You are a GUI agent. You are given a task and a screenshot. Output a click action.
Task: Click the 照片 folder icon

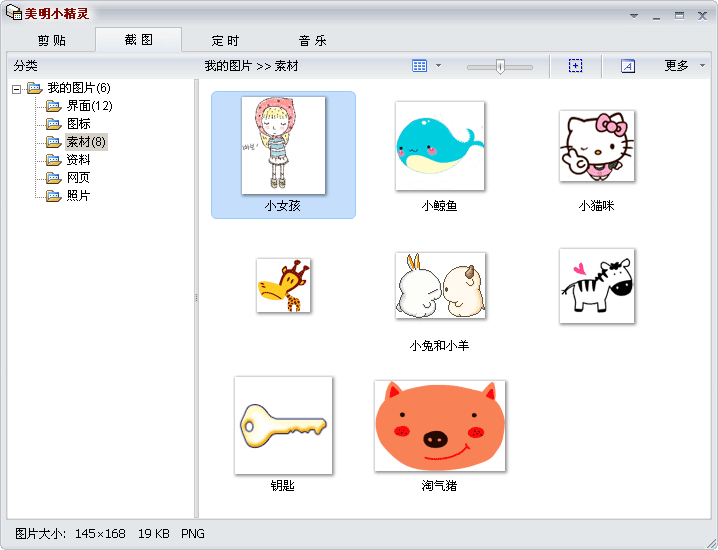[x=54, y=196]
